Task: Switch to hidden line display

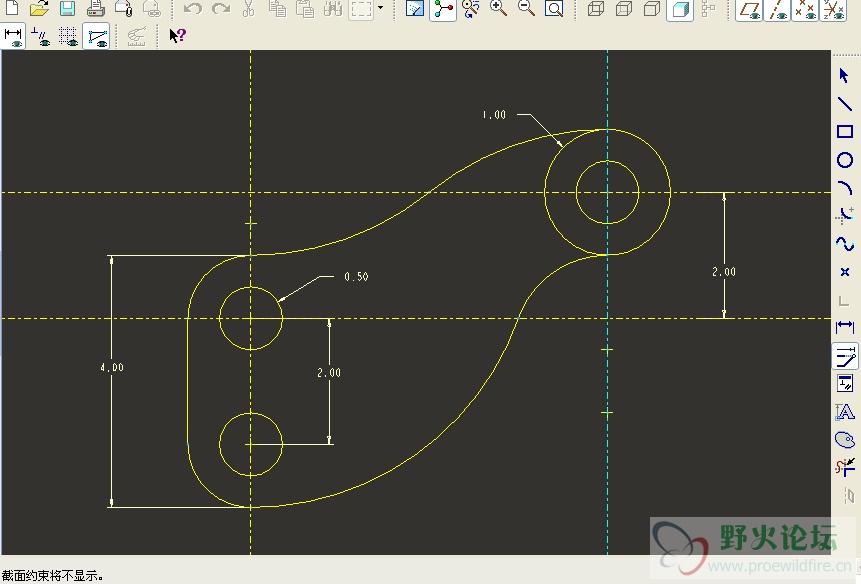Action: point(624,8)
